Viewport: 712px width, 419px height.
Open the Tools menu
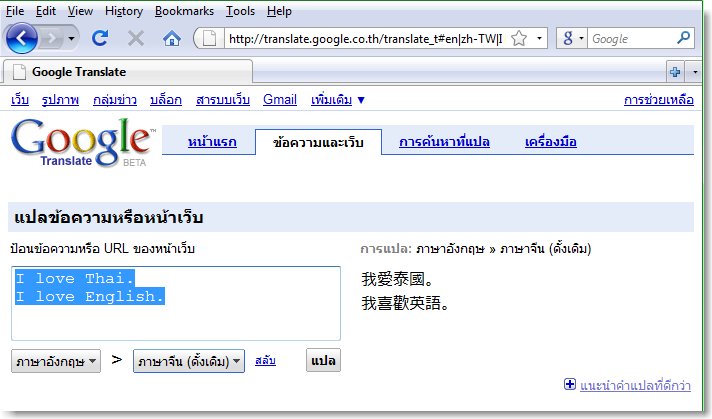click(x=241, y=11)
